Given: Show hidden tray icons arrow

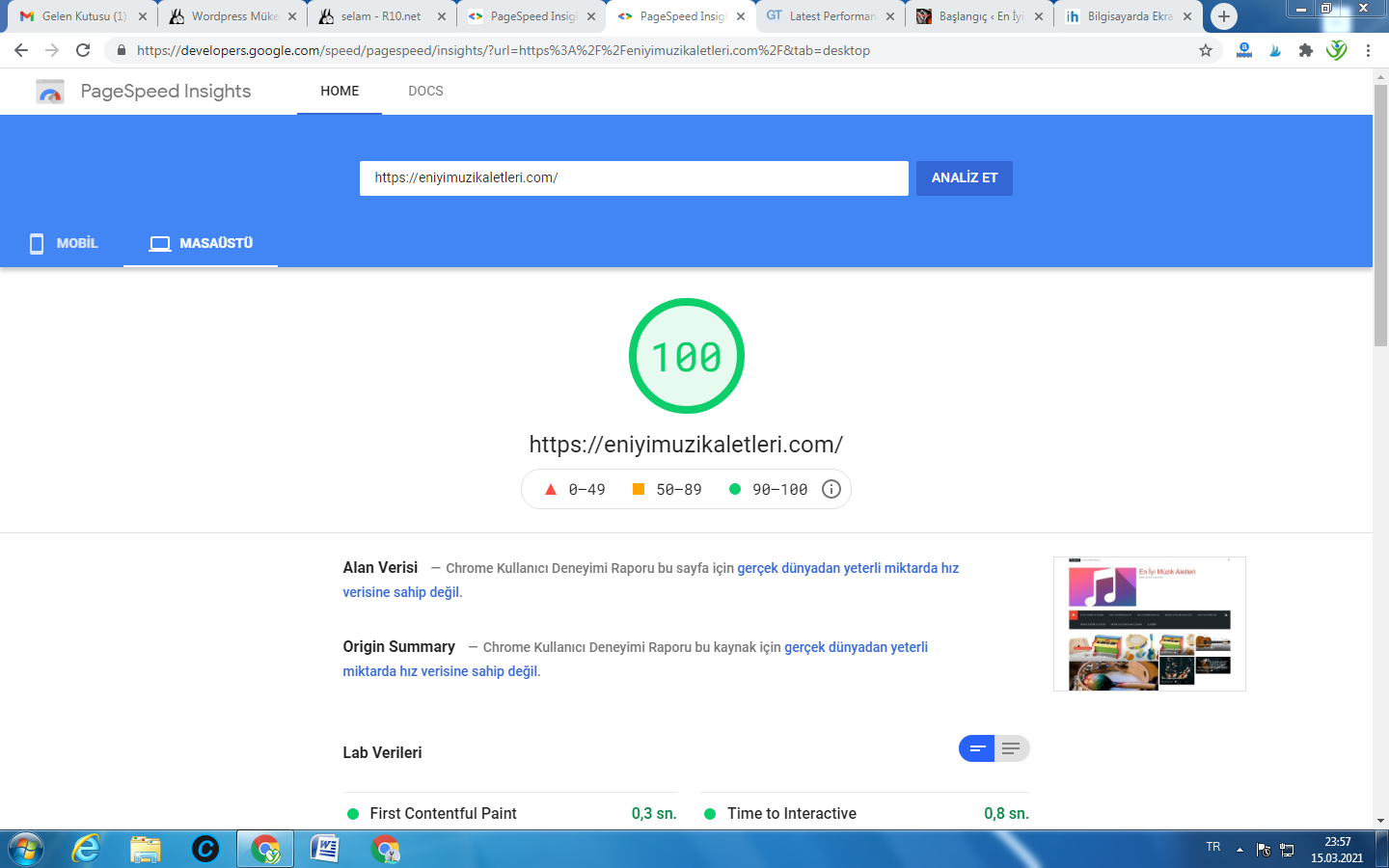Looking at the screenshot, I should coord(1239,850).
